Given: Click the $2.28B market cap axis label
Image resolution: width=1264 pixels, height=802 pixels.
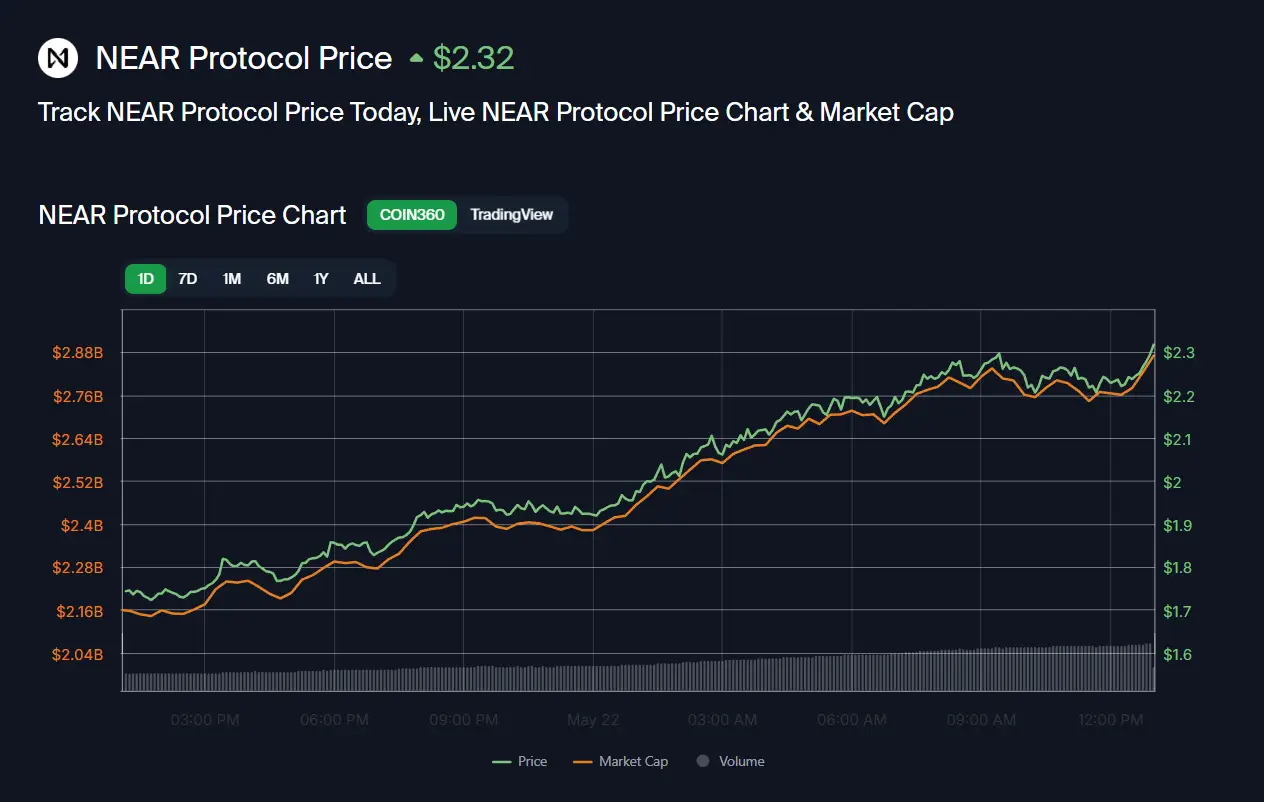Looking at the screenshot, I should pos(78,568).
